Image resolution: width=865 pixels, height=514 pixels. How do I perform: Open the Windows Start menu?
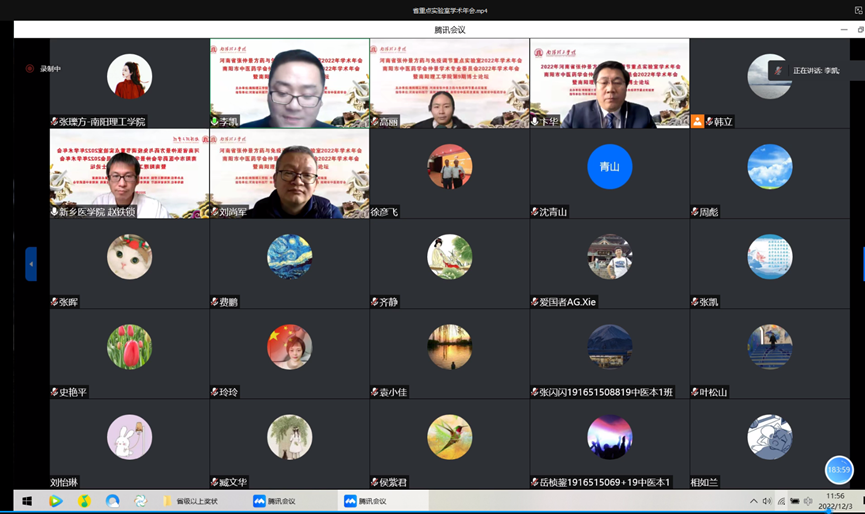(27, 501)
